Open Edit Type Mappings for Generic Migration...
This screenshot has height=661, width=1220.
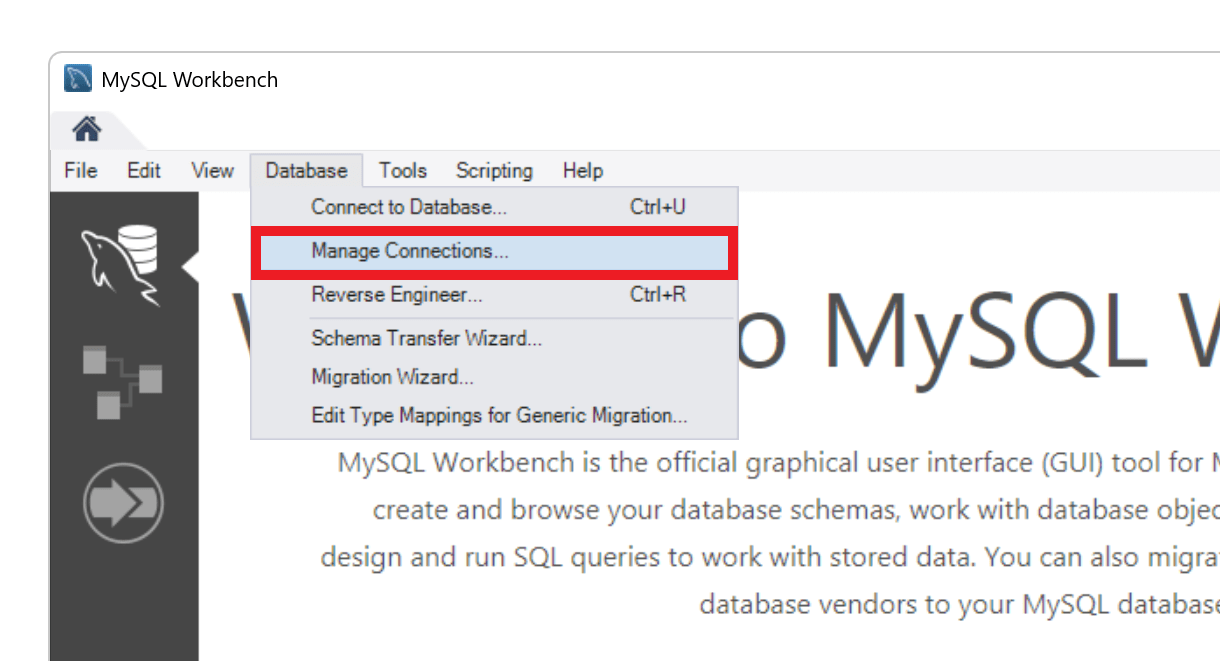(x=494, y=415)
